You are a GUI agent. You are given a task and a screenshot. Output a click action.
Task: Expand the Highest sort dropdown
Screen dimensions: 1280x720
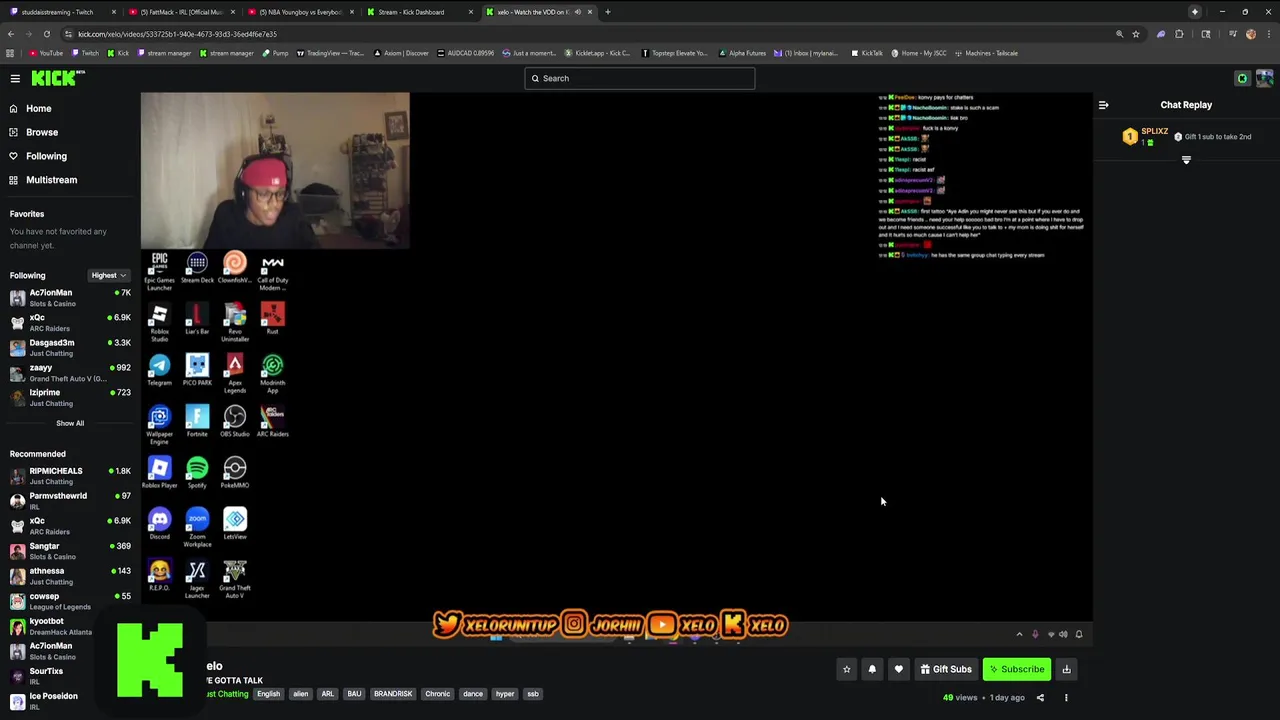tap(108, 275)
